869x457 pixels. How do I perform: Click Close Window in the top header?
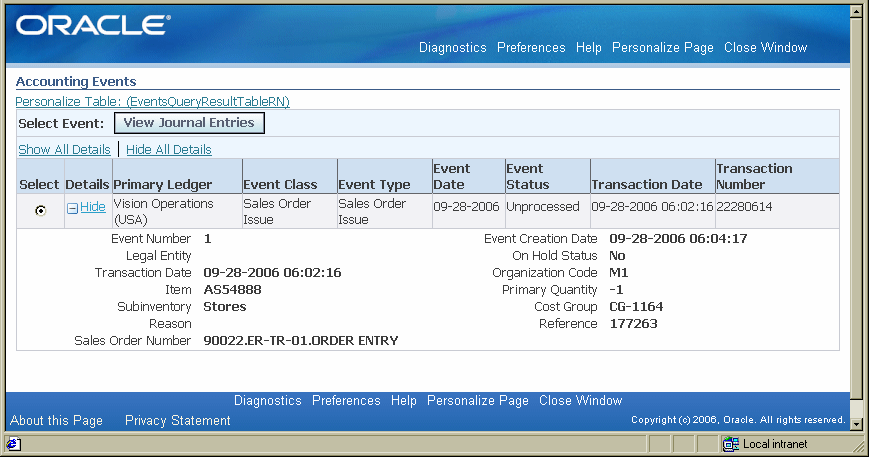tap(765, 48)
